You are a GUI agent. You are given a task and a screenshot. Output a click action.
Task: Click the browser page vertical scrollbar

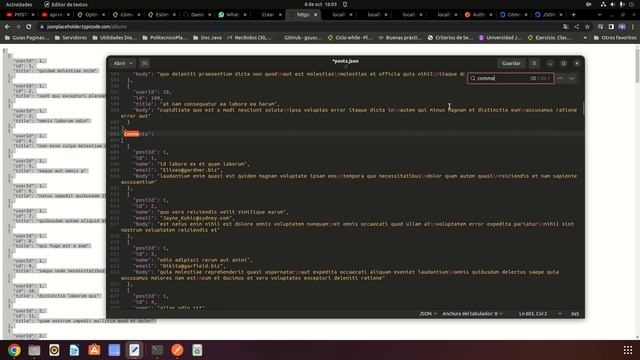click(x=637, y=65)
